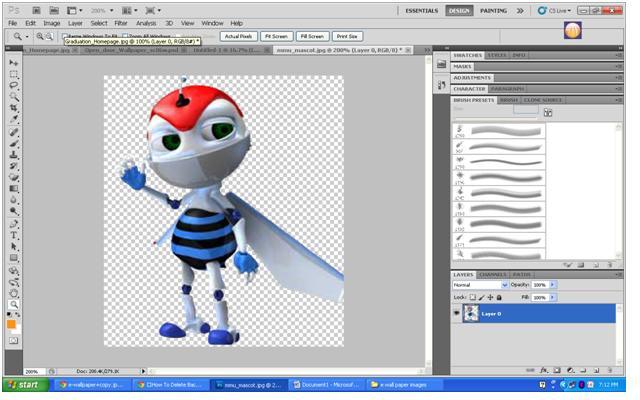The image size is (640, 400).
Task: Select the Rectangle shape tool
Action: point(13,258)
